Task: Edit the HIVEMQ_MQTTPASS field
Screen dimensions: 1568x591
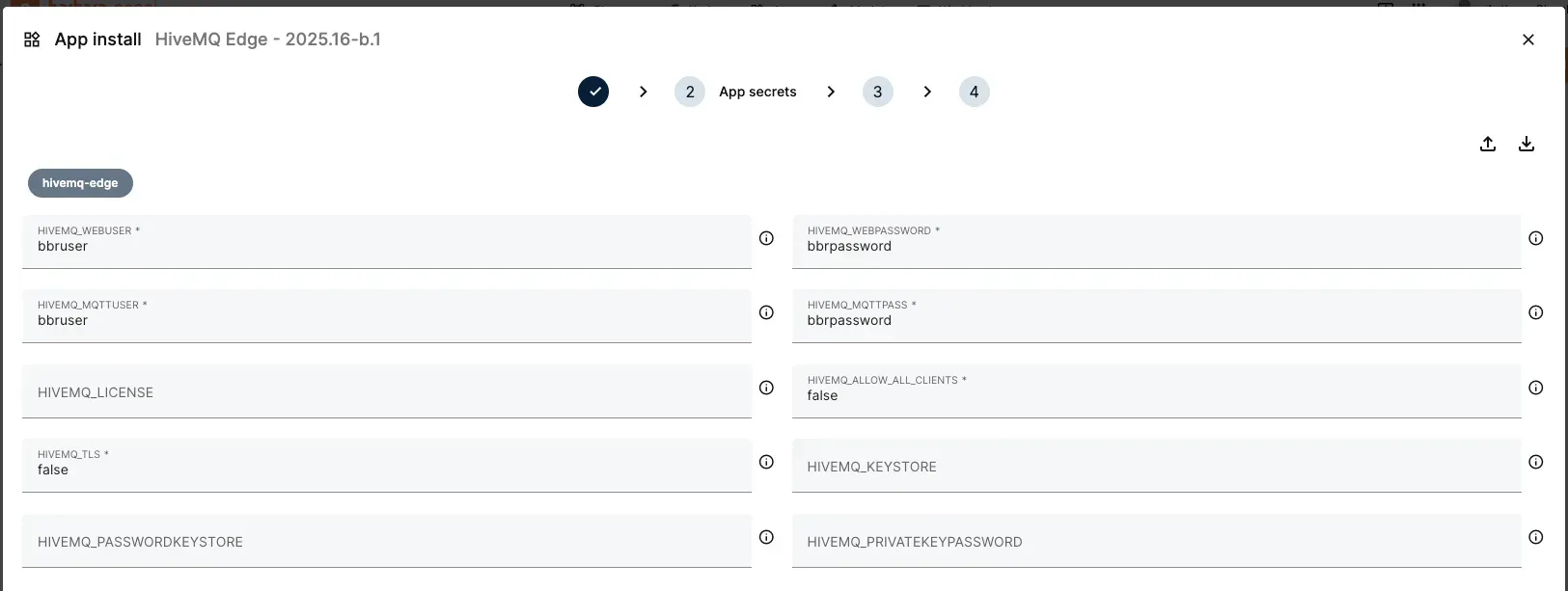Action: [1157, 316]
